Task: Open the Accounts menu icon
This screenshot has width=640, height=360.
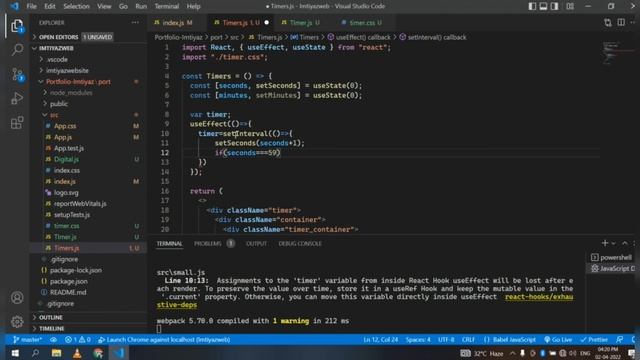Action: pyautogui.click(x=17, y=298)
